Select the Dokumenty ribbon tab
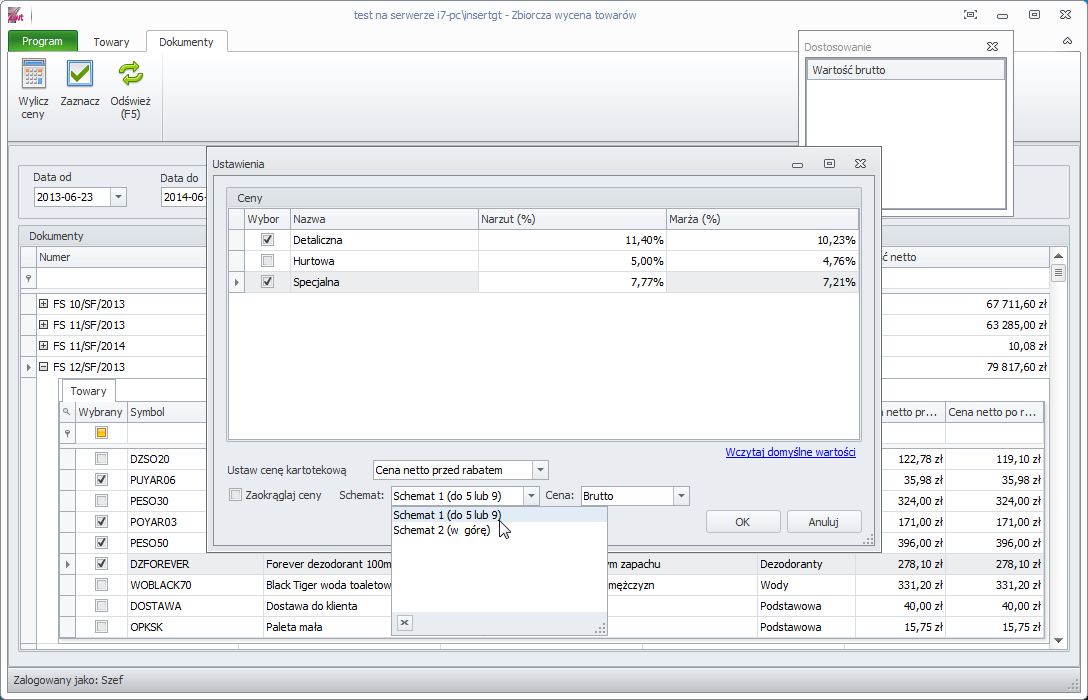 186,42
